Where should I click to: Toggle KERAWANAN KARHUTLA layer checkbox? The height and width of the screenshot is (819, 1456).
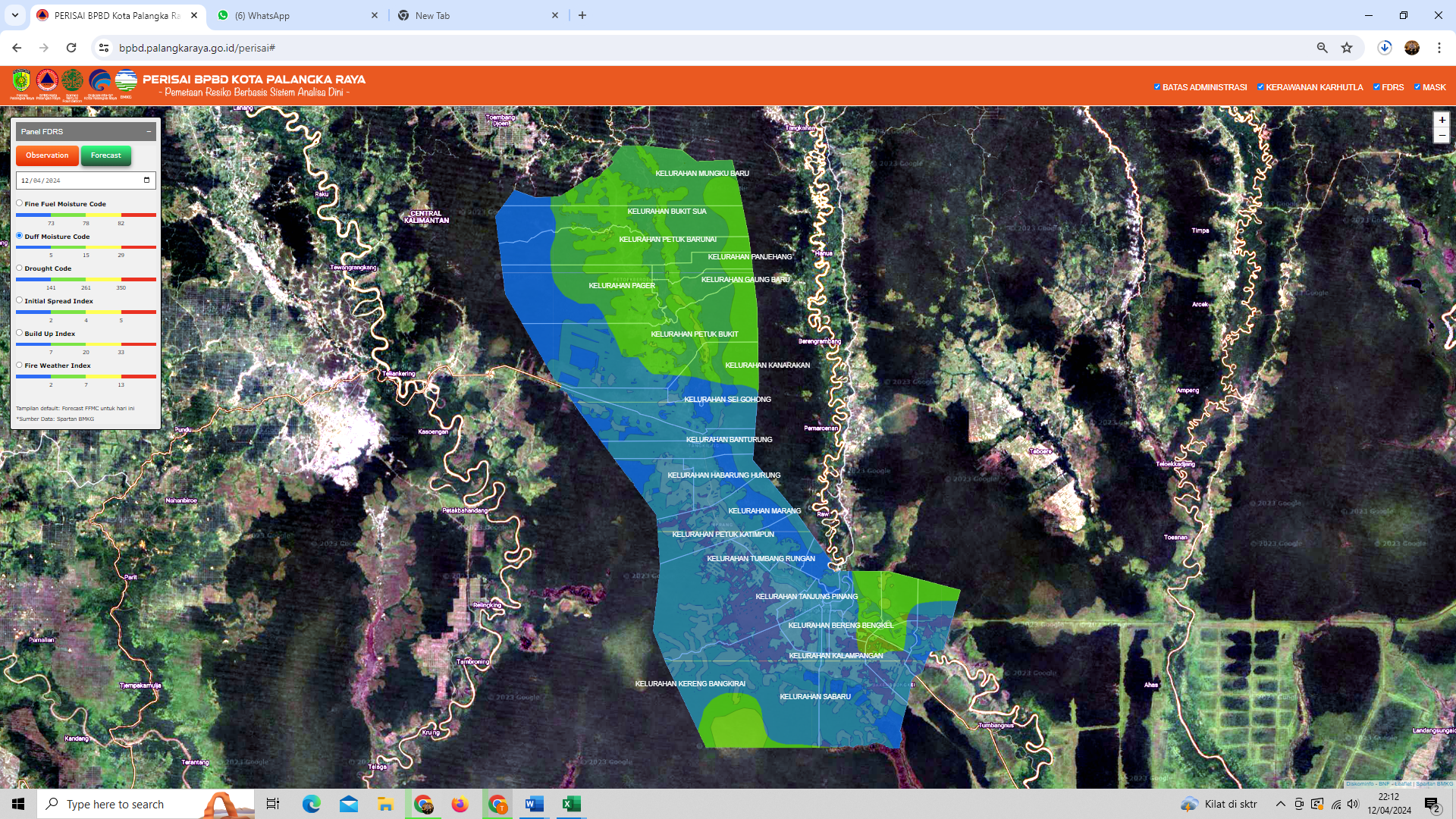1260,87
